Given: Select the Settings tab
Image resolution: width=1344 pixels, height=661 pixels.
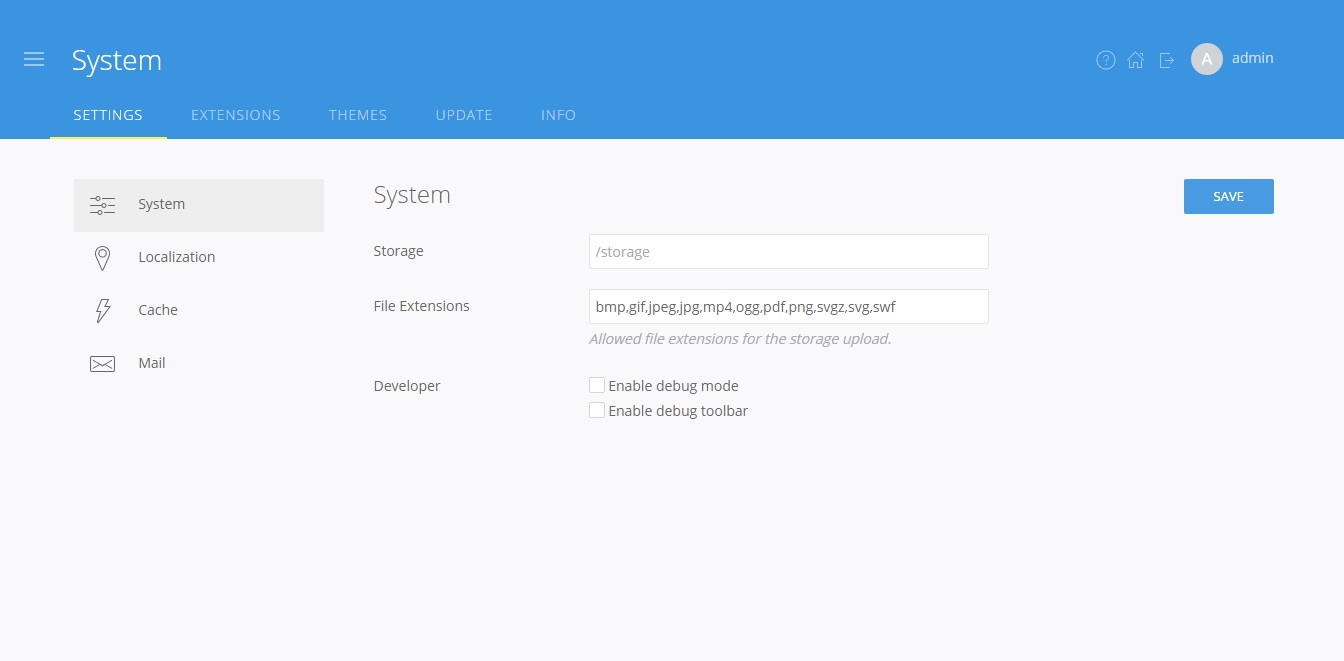Looking at the screenshot, I should point(108,115).
